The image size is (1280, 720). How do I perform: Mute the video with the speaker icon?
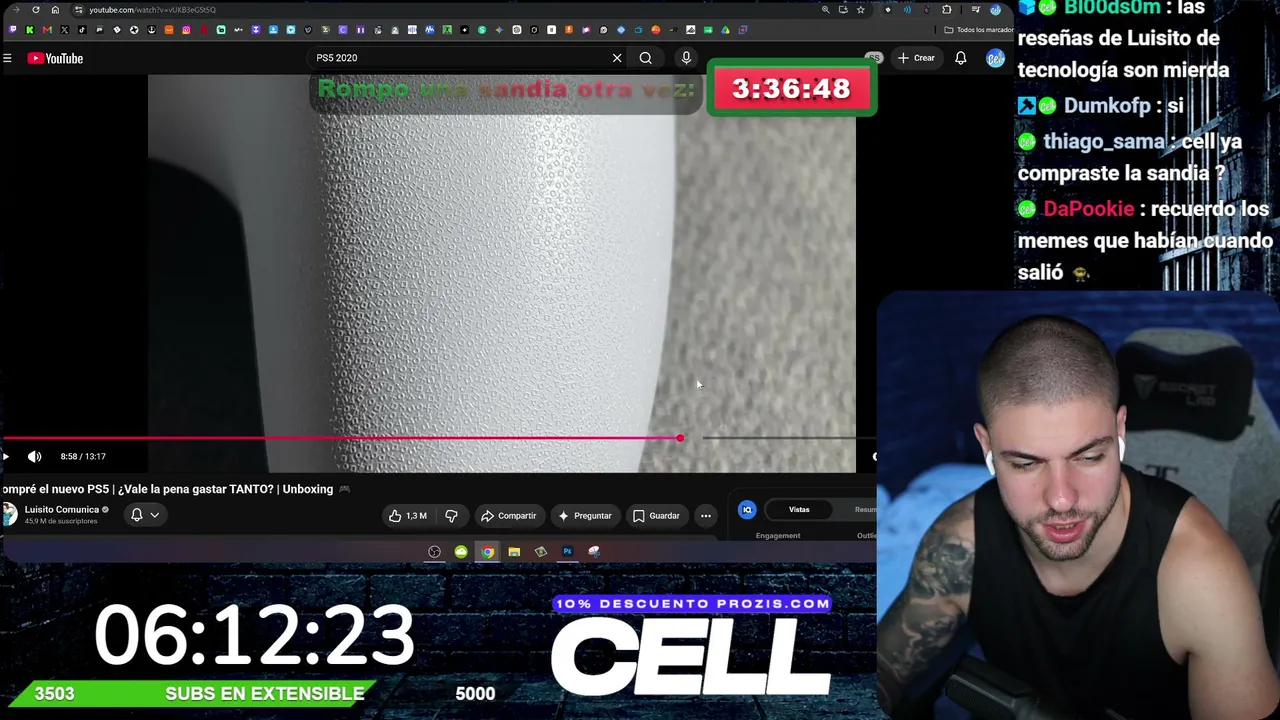point(35,456)
